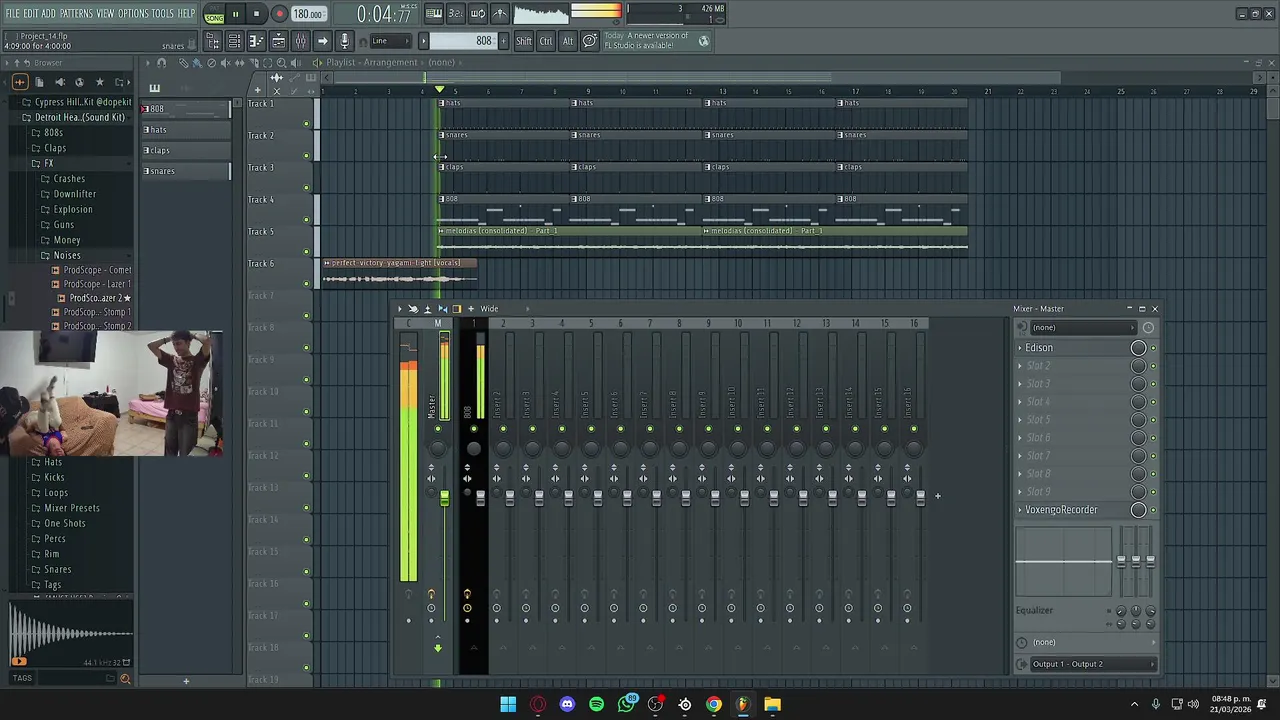
Task: Open the OPTIONS menu
Action: point(133,13)
